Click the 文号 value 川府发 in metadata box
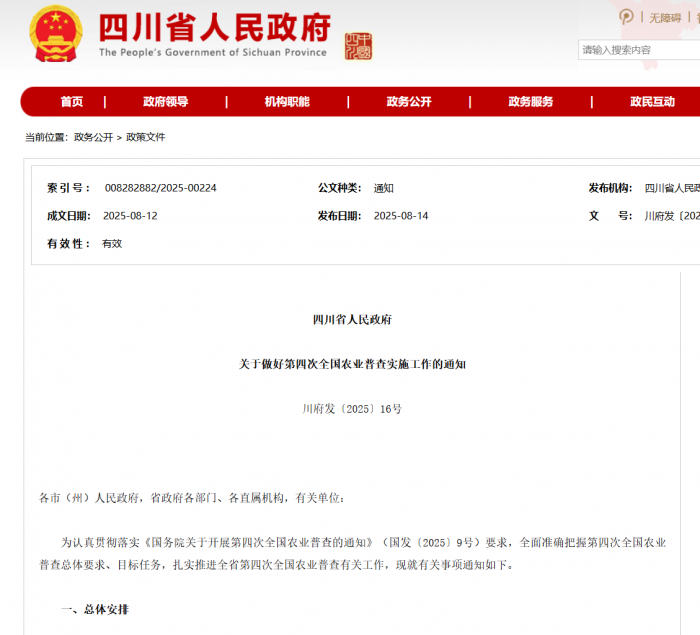 click(672, 216)
